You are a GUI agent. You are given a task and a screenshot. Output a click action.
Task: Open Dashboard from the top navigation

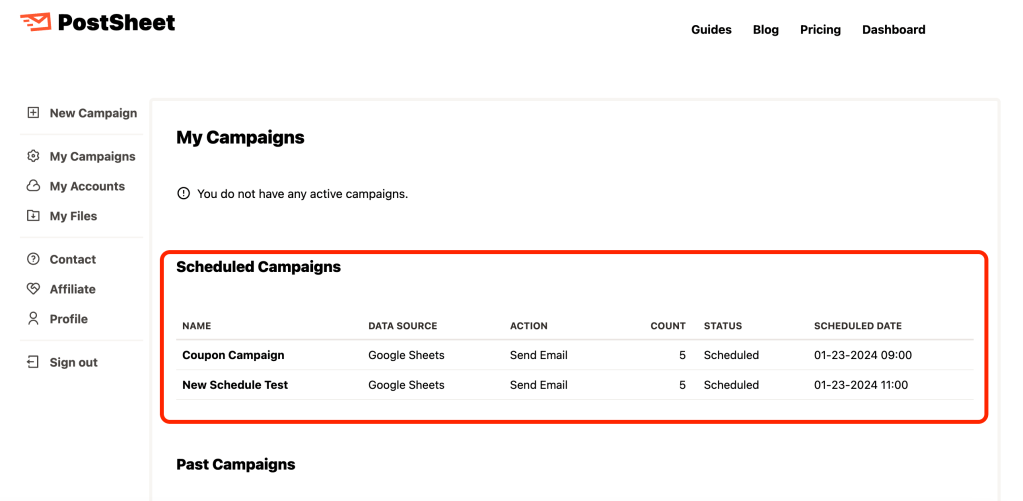(893, 30)
